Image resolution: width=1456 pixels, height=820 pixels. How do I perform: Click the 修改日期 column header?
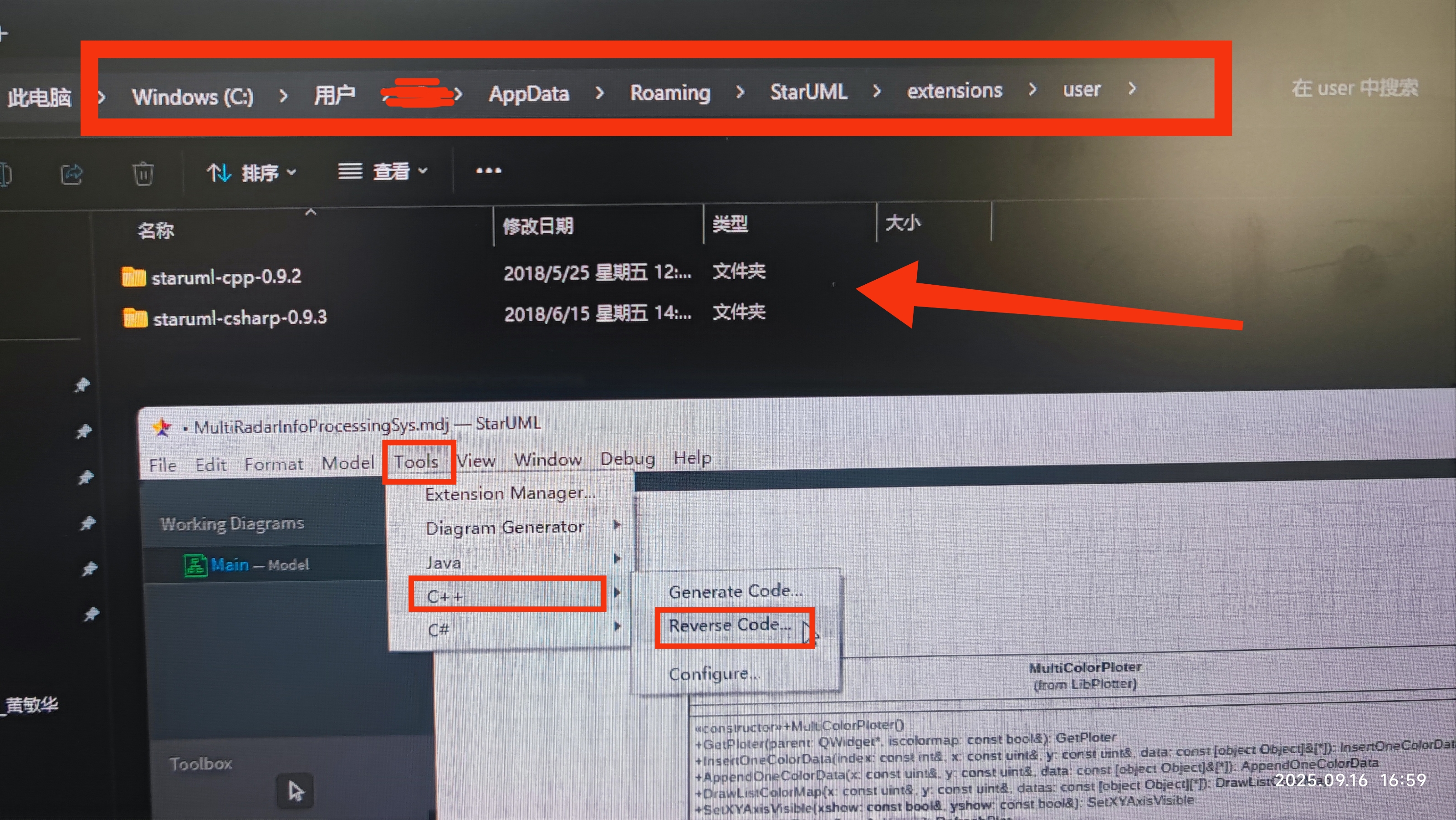click(537, 226)
